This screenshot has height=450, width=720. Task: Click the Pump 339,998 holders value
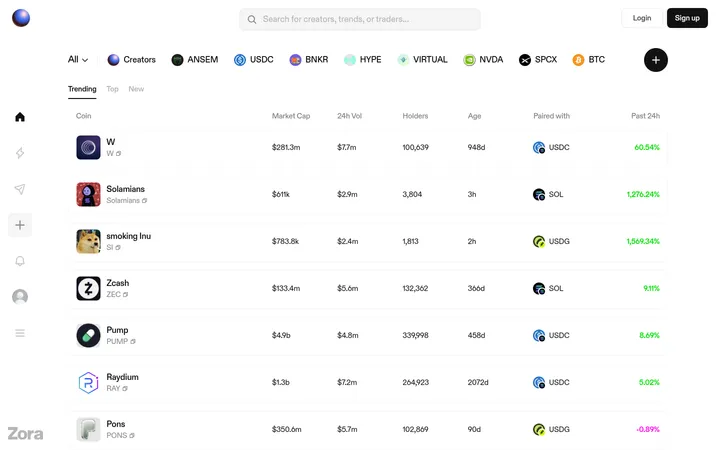415,335
